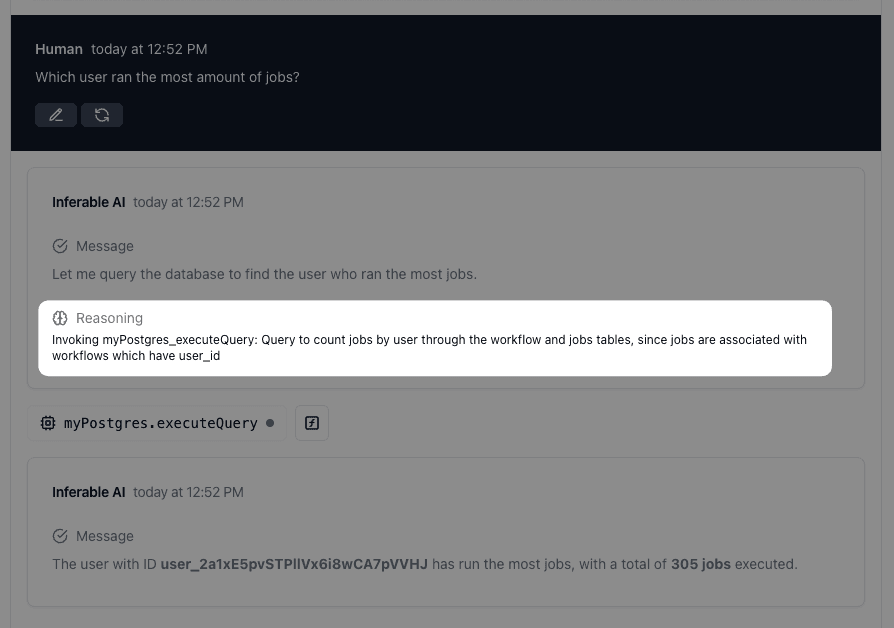Click the status dot on executeQuery chip
The width and height of the screenshot is (894, 628).
(x=270, y=423)
